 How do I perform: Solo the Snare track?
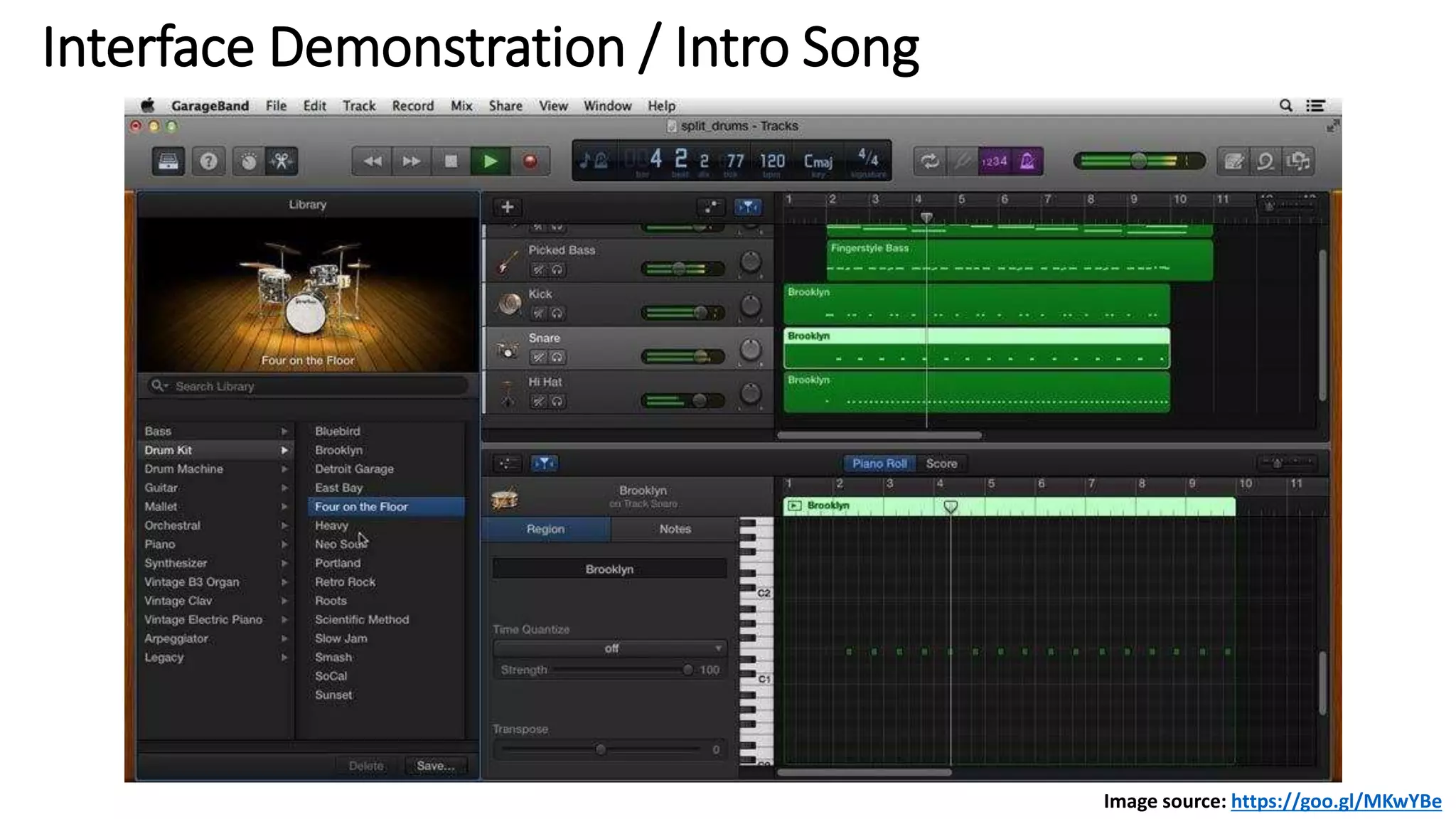[557, 357]
